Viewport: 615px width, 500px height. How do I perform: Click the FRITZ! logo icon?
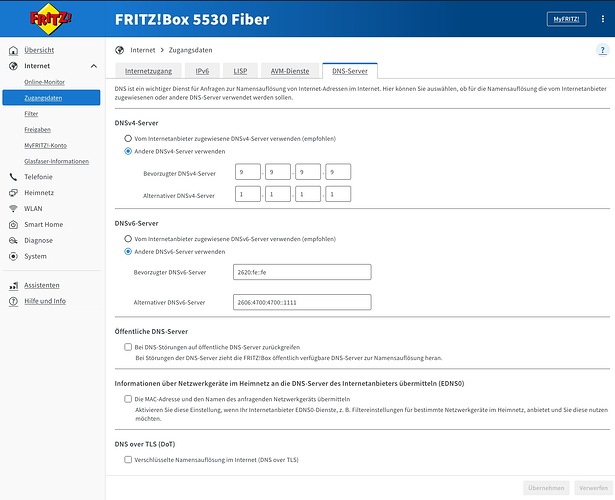pyautogui.click(x=45, y=19)
